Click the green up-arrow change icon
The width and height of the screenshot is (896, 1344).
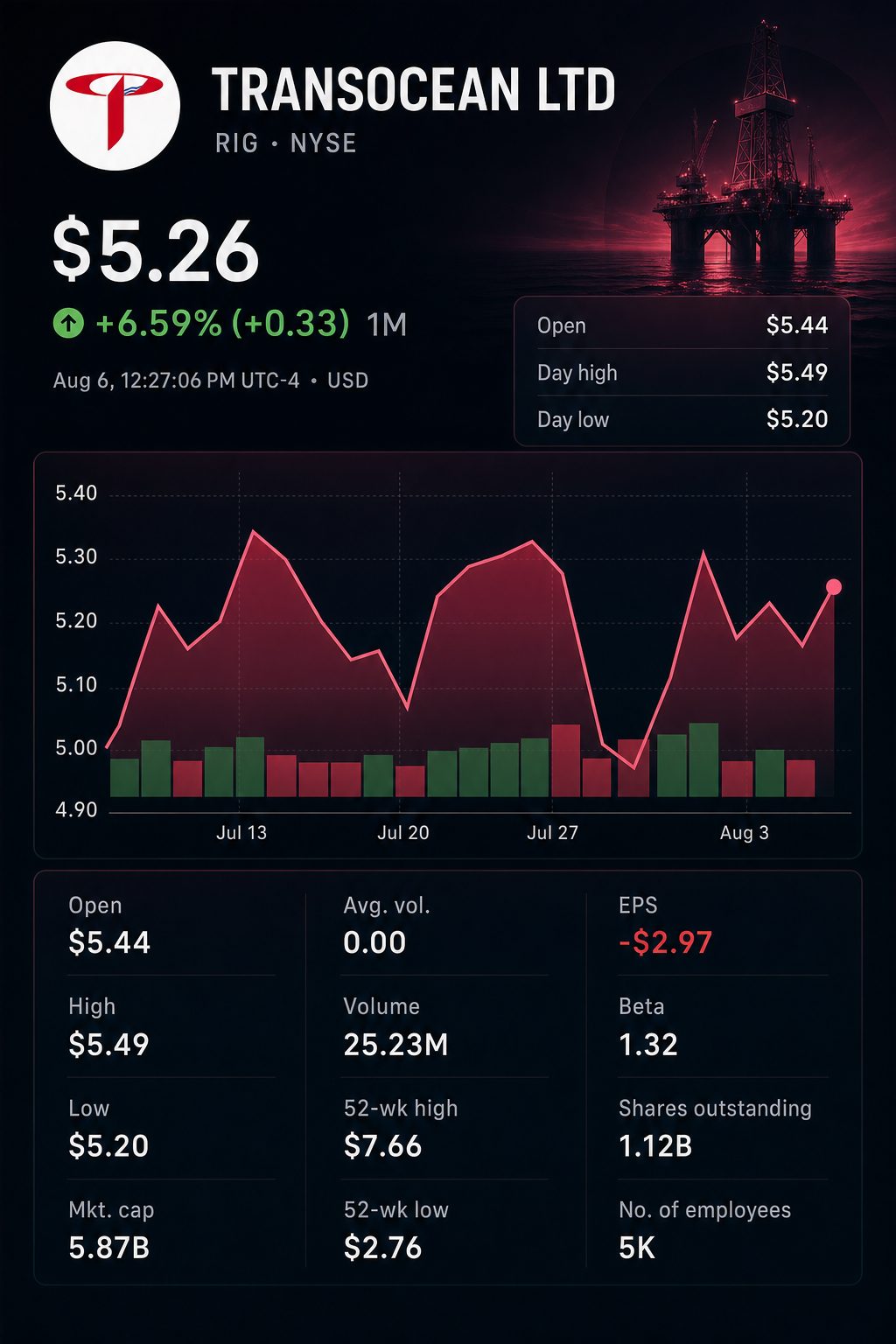coord(68,324)
